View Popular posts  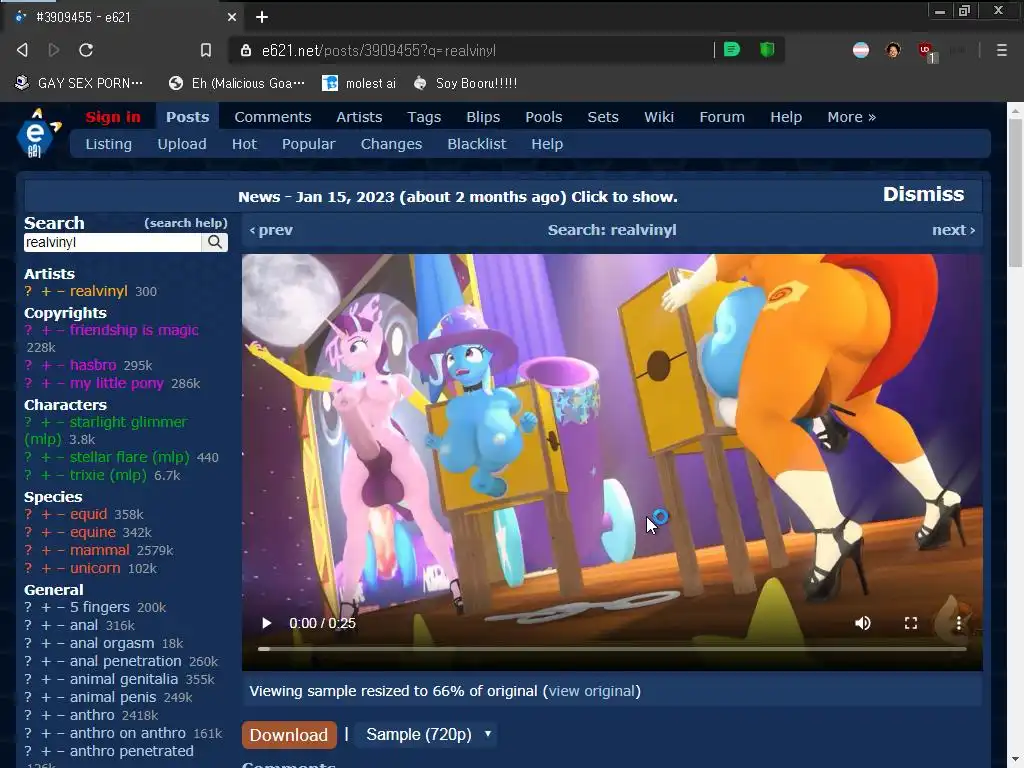point(308,144)
